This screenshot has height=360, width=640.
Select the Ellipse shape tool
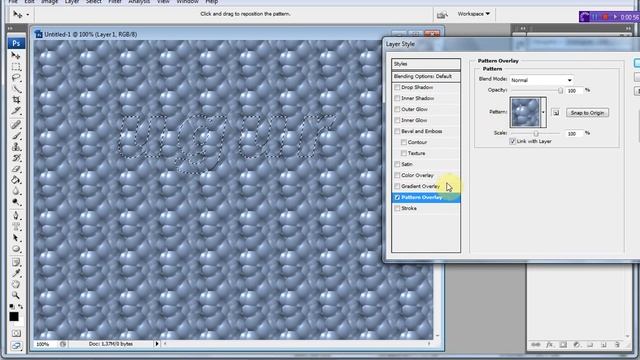[x=16, y=249]
